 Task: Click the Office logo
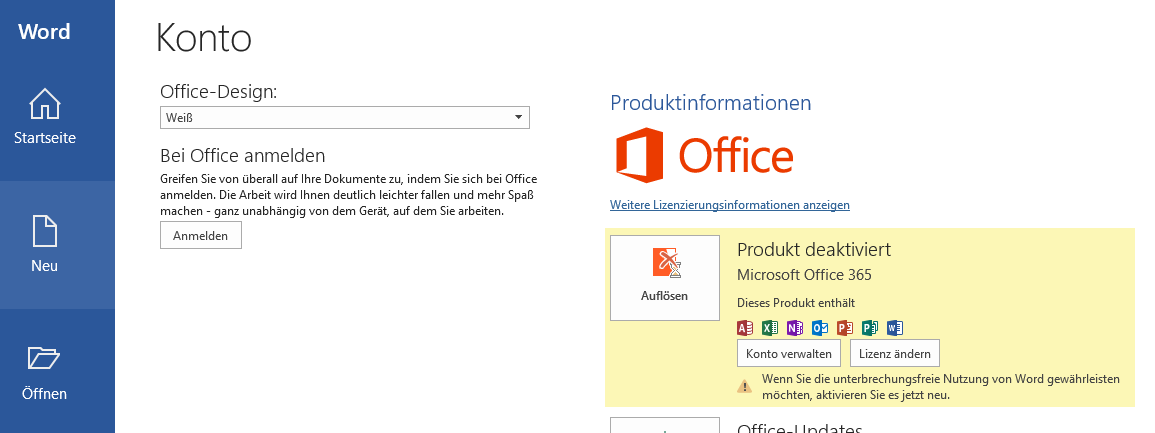[704, 155]
